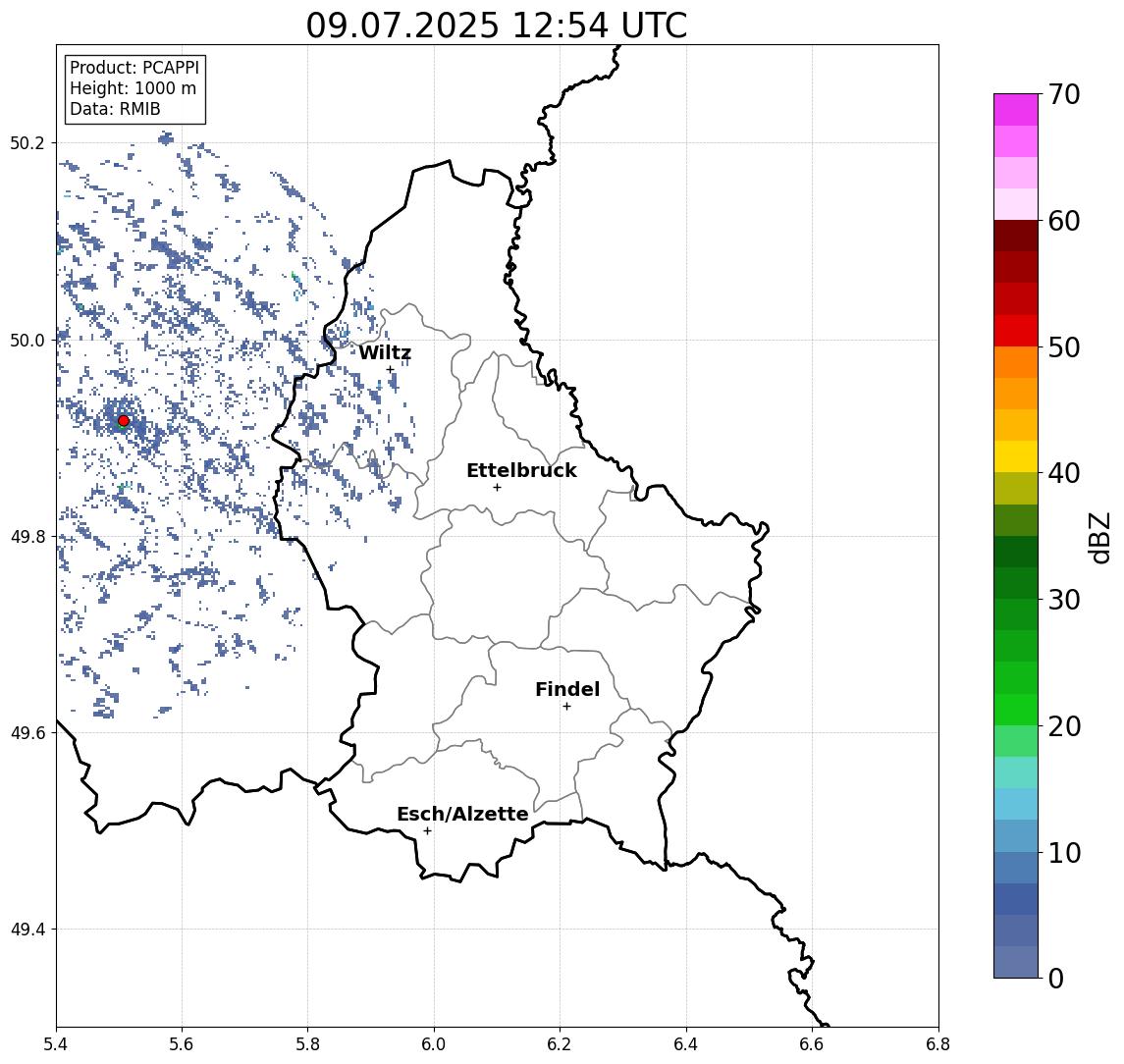
Task: Click the Esch/Alzette city label
Action: pos(462,814)
